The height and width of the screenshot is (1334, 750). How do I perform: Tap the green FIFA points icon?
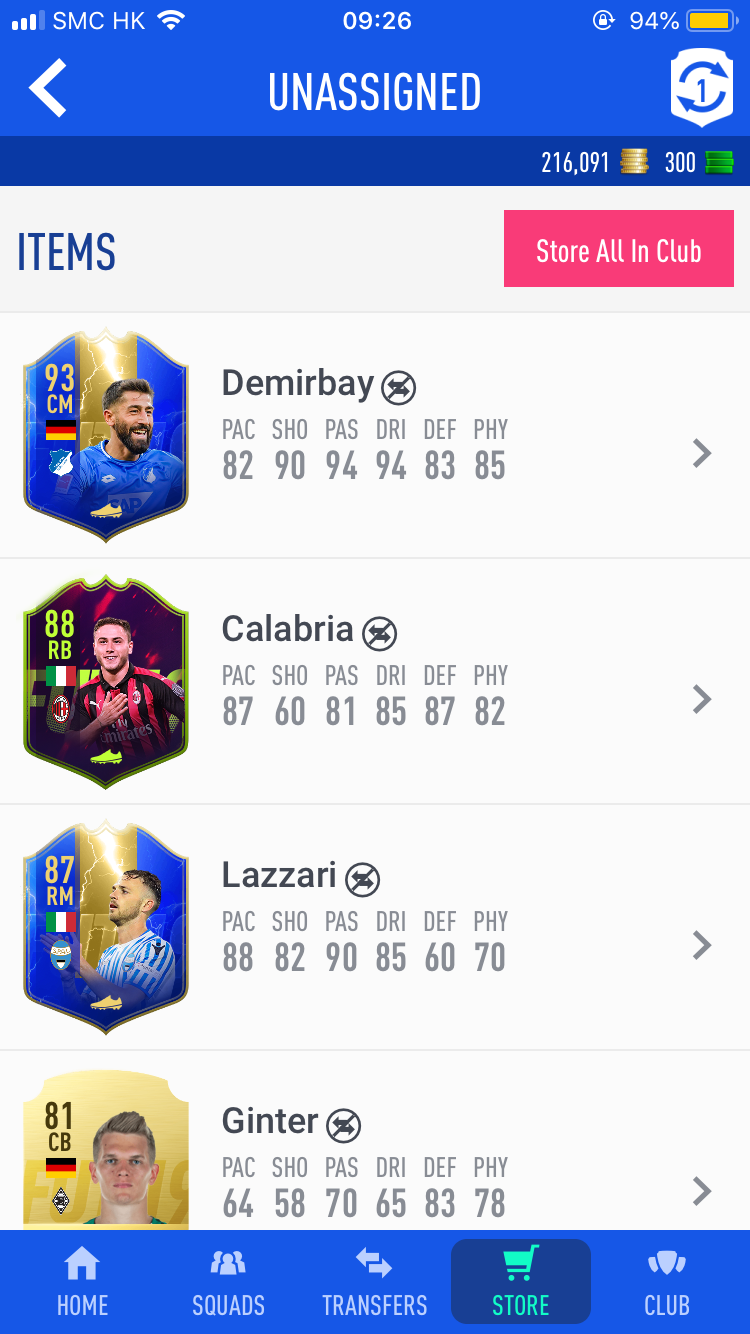coord(719,162)
